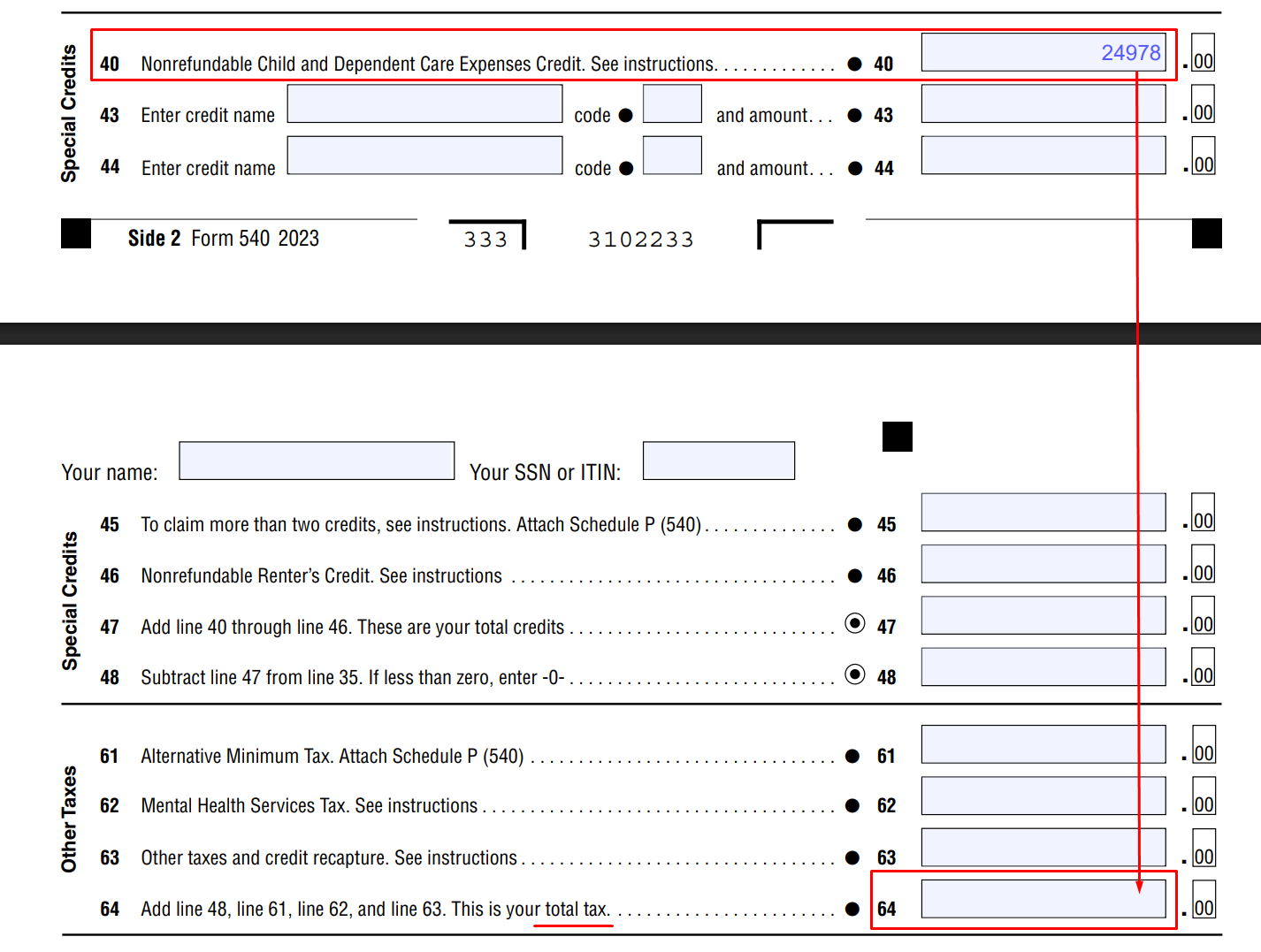This screenshot has width=1261, height=952.
Task: Click the line 46 Renter's Credit amount field
Action: (1043, 563)
